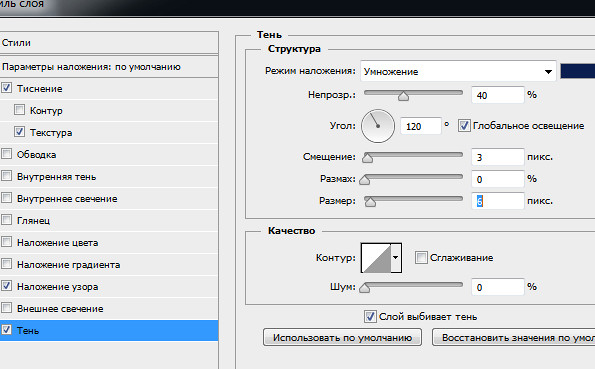
Task: Click the Смещение field with value 3
Action: pos(498,157)
